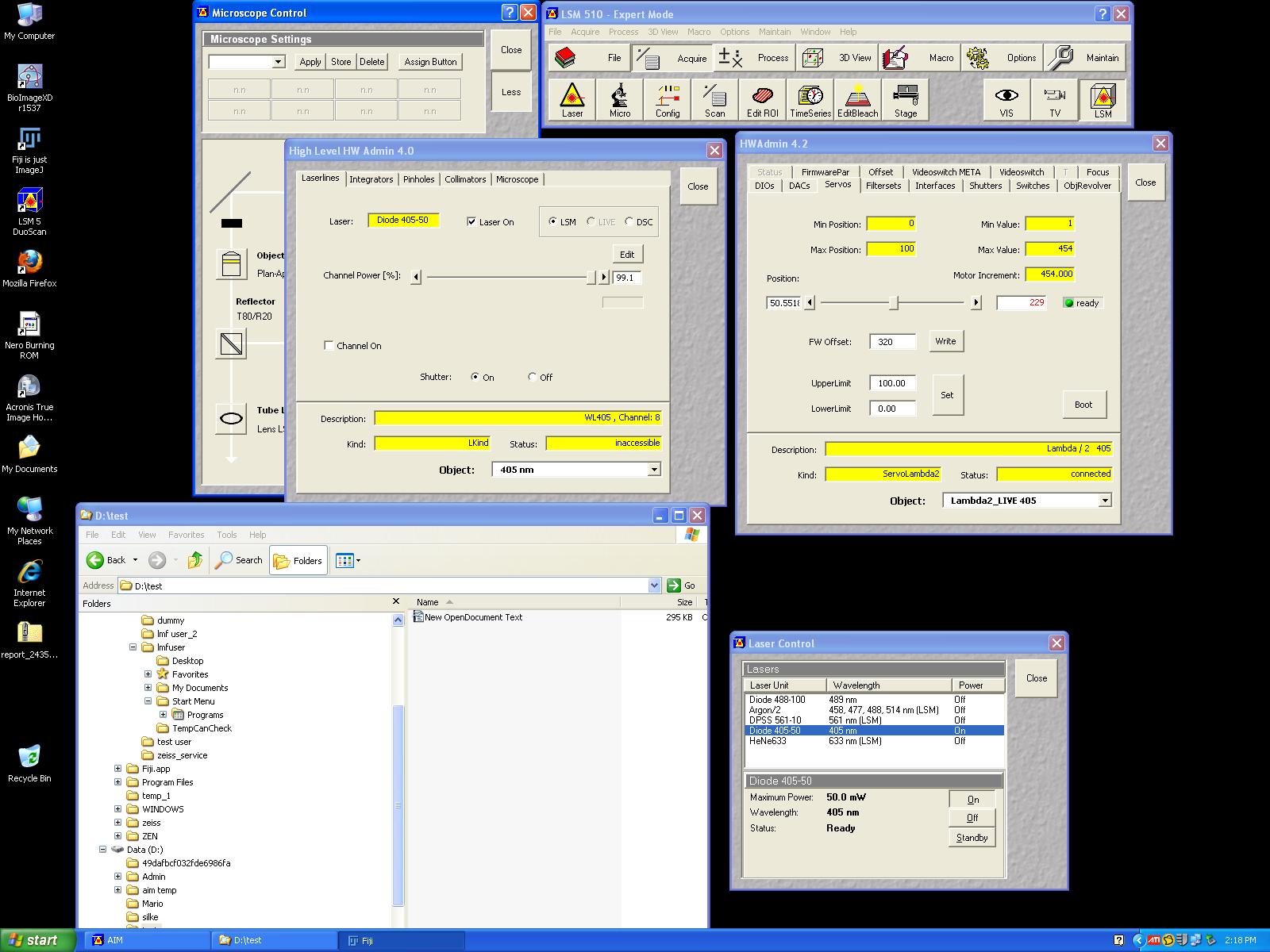Click the Explorer folder tree scrollbar
Screen dimensions: 1270x952
tap(398, 805)
